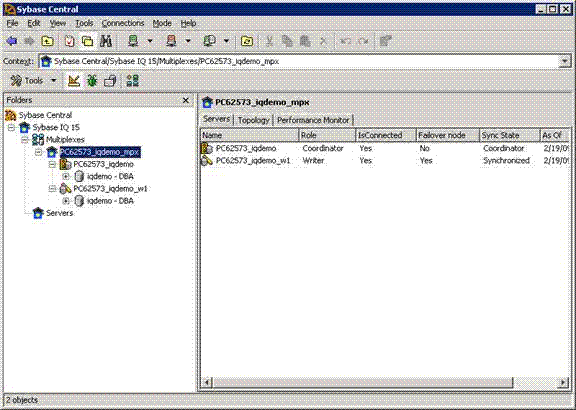Select Sybase Central root tree item

click(x=45, y=115)
